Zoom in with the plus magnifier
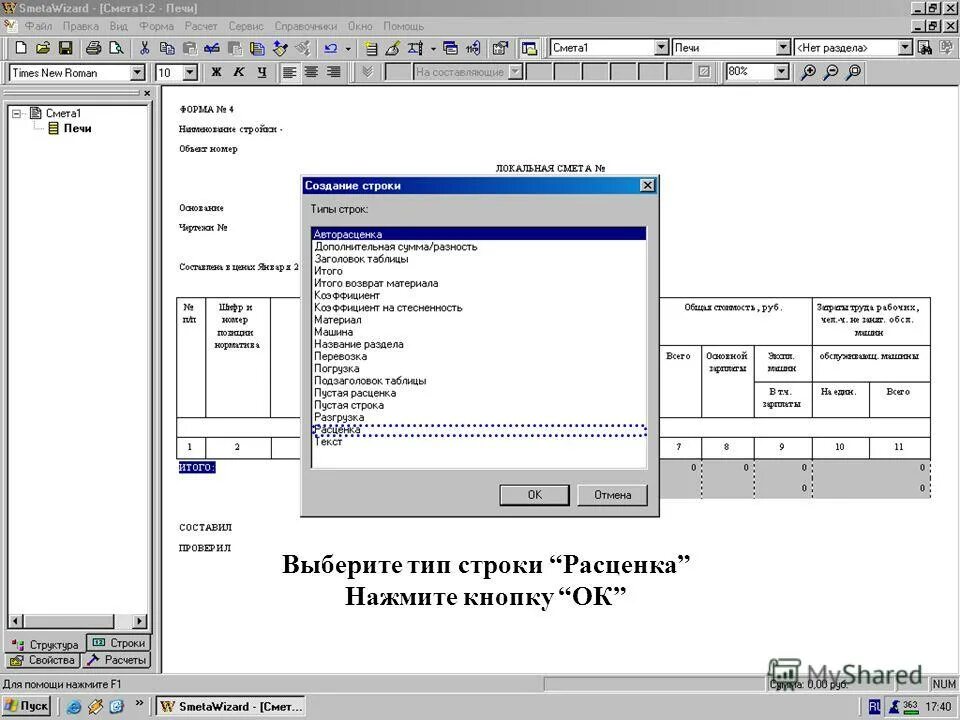 click(808, 72)
